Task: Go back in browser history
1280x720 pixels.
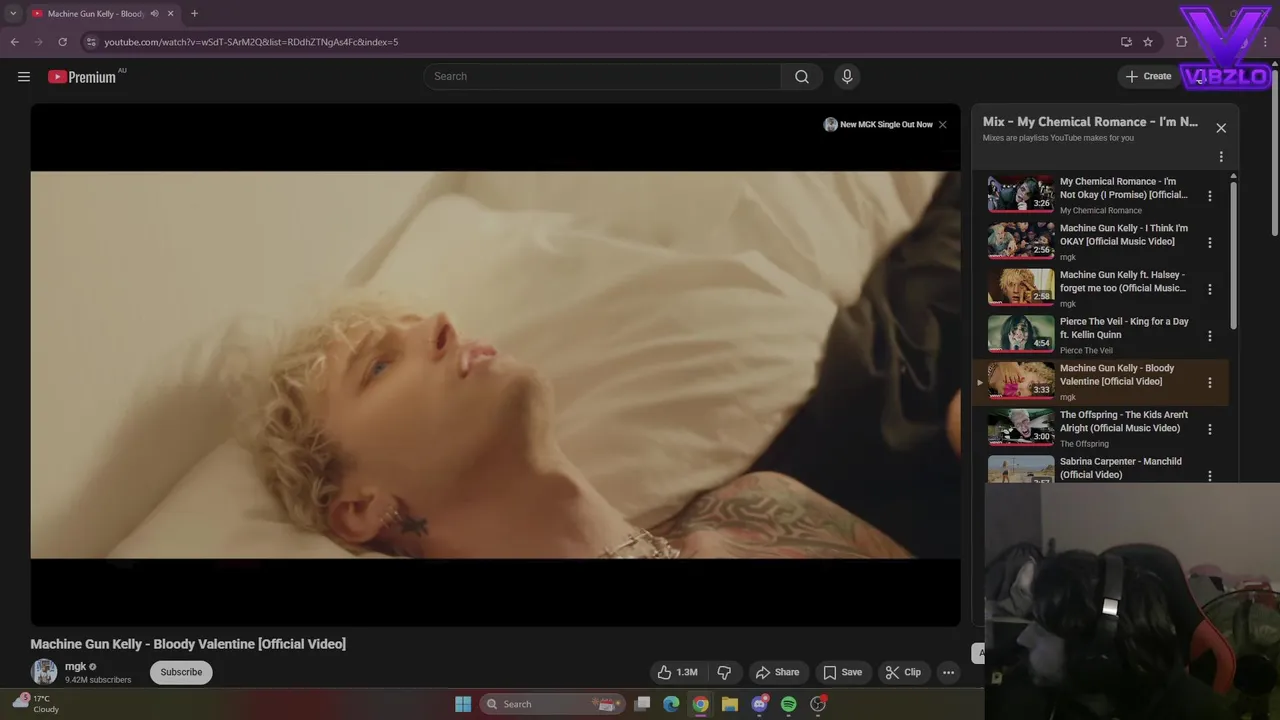Action: tap(14, 42)
